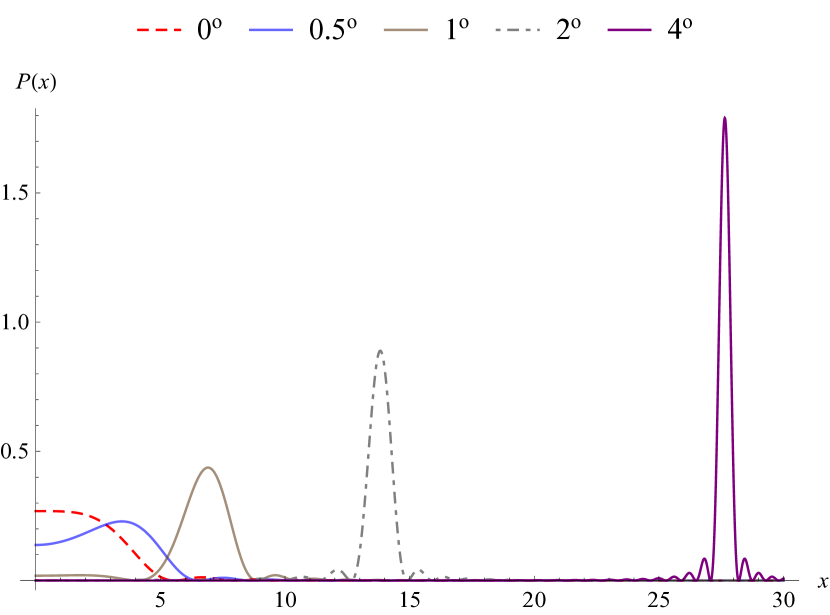Select the legend label 2°
The width and height of the screenshot is (830, 615).
(x=569, y=30)
